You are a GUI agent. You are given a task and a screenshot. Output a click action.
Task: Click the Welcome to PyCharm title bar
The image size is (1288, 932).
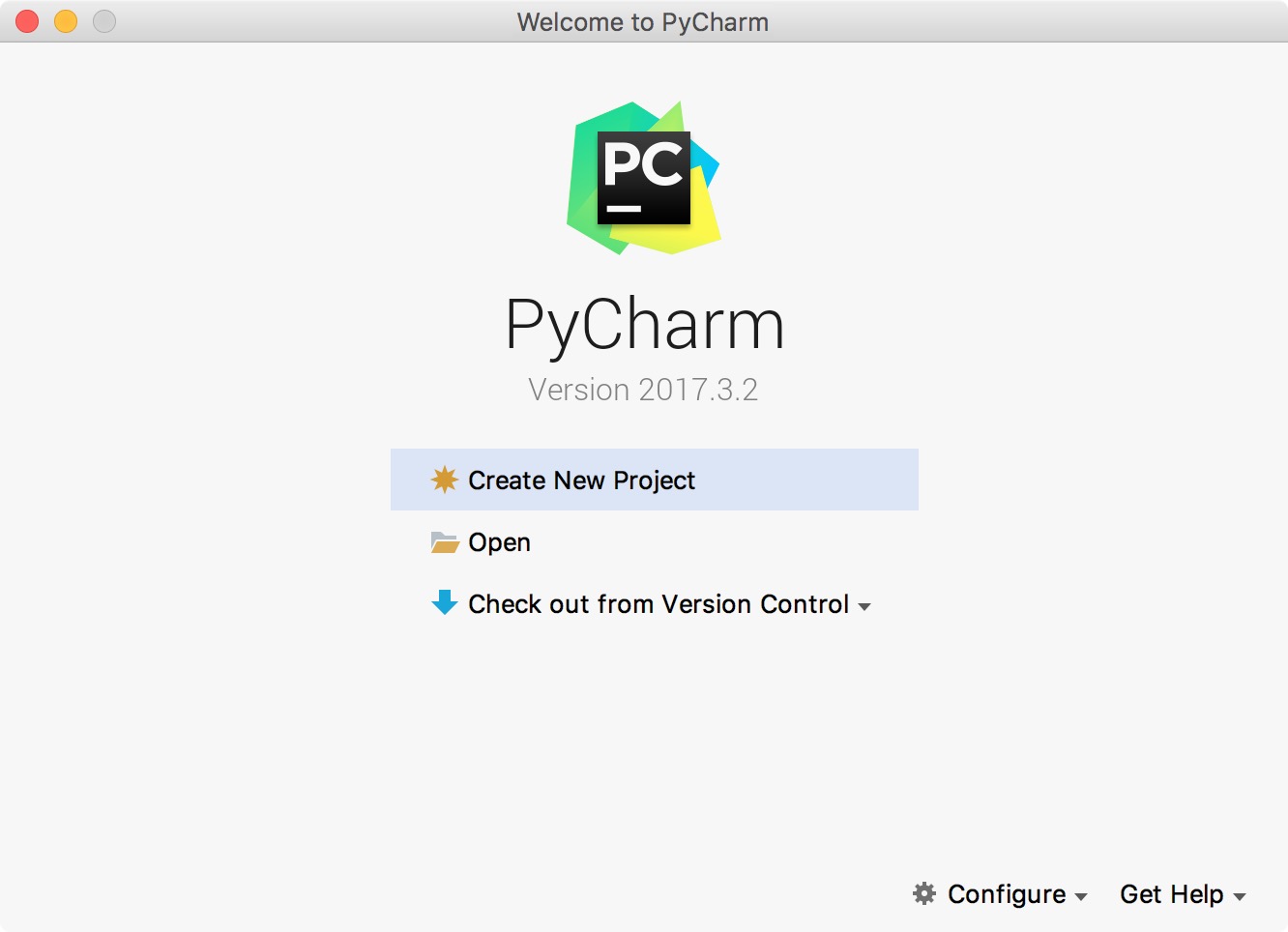(643, 21)
